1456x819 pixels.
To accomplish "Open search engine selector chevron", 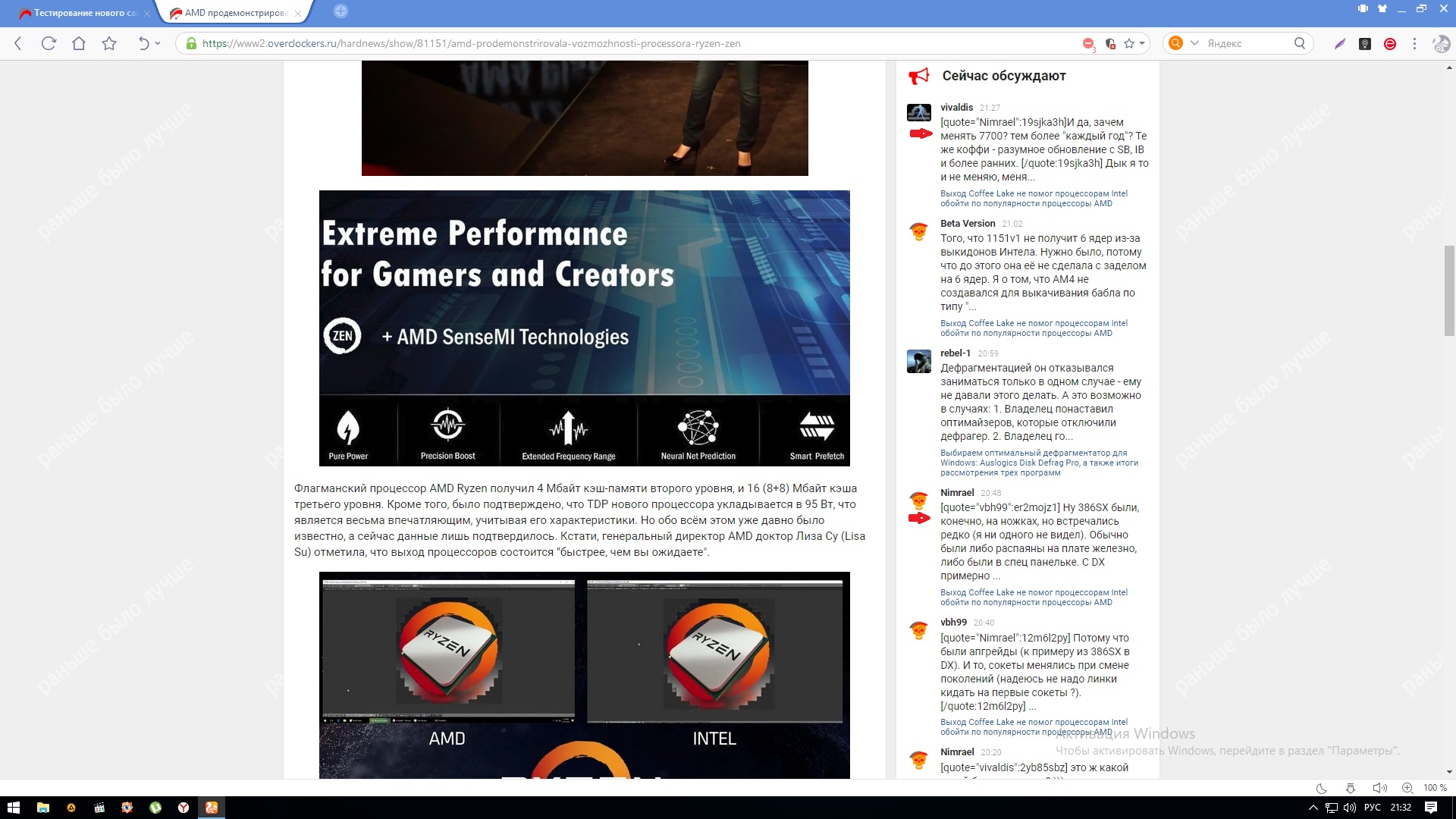I will pyautogui.click(x=1194, y=43).
